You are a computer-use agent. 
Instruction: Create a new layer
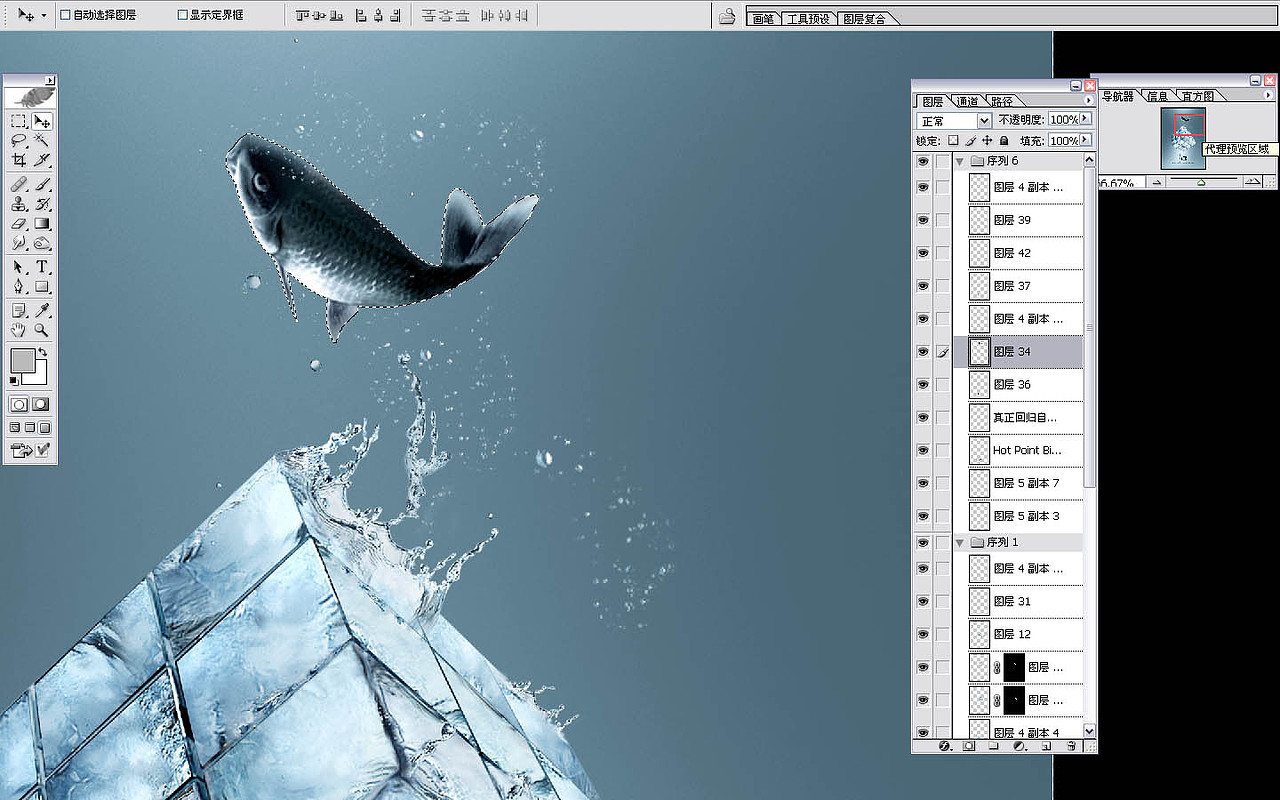(x=1046, y=746)
